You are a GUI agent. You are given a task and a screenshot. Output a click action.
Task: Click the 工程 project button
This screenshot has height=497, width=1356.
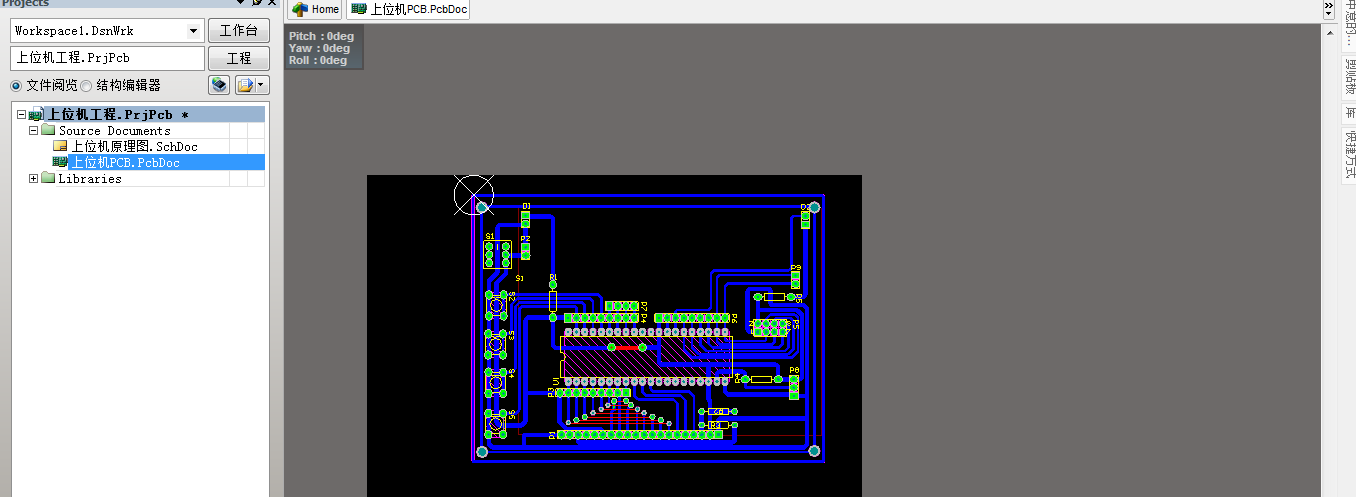coord(239,58)
